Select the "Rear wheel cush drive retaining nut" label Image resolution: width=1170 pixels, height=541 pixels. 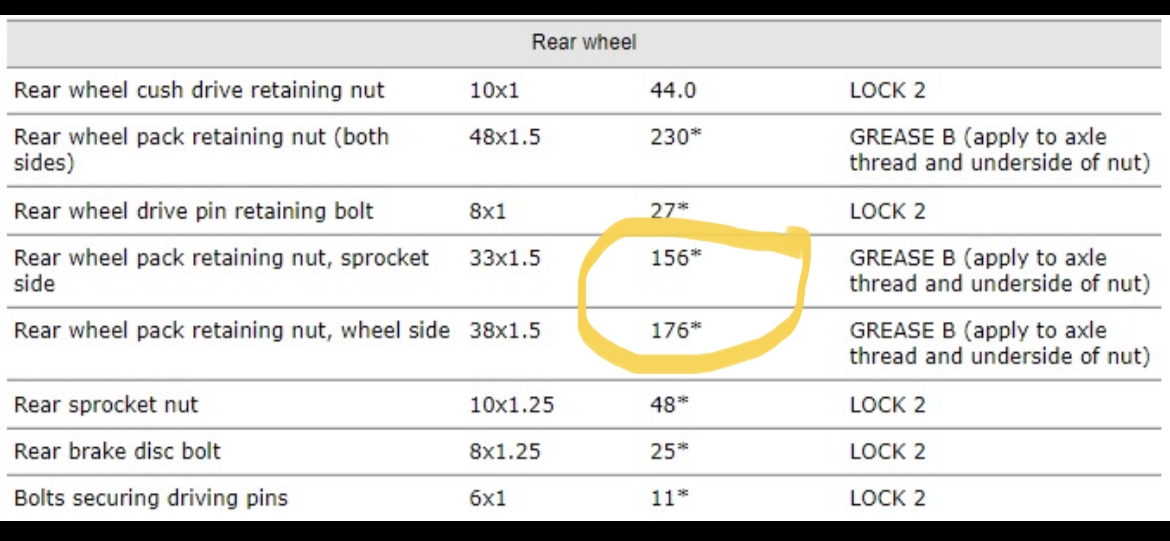pyautogui.click(x=199, y=90)
